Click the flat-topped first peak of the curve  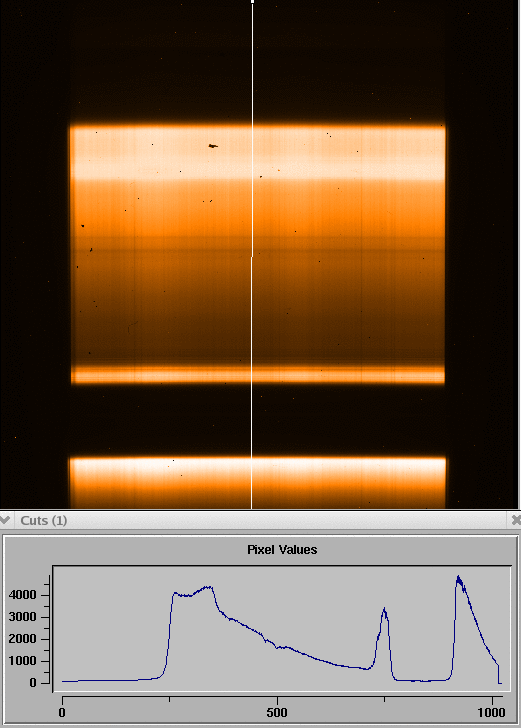[193, 592]
